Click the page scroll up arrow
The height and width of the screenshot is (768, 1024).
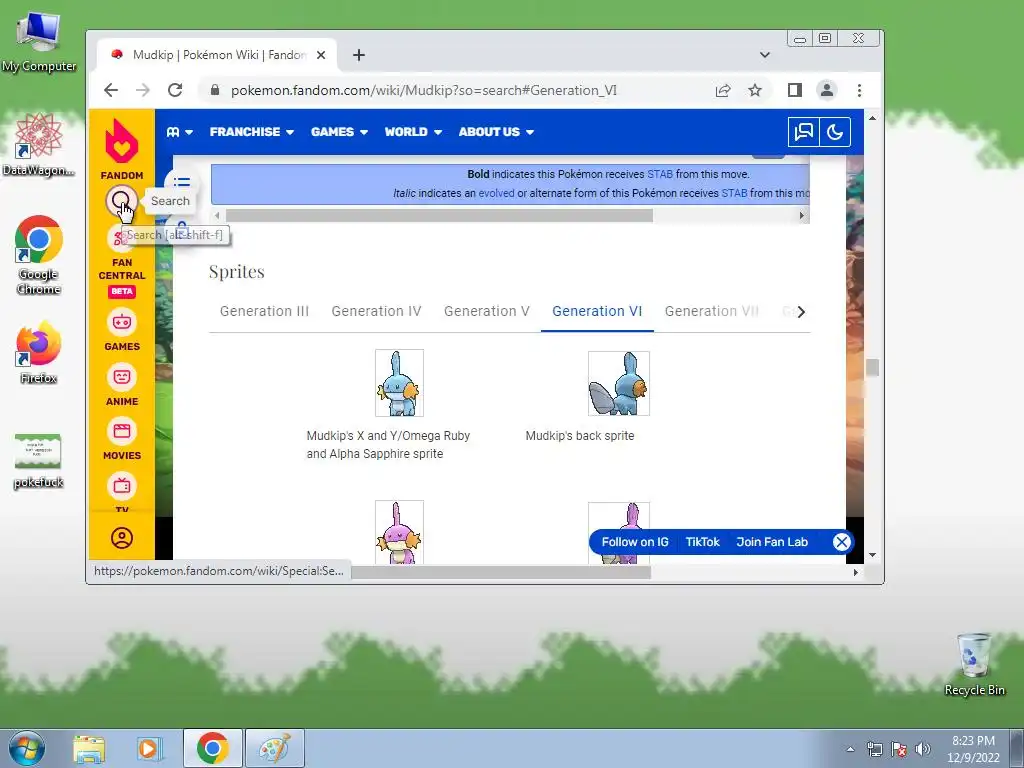pos(872,118)
